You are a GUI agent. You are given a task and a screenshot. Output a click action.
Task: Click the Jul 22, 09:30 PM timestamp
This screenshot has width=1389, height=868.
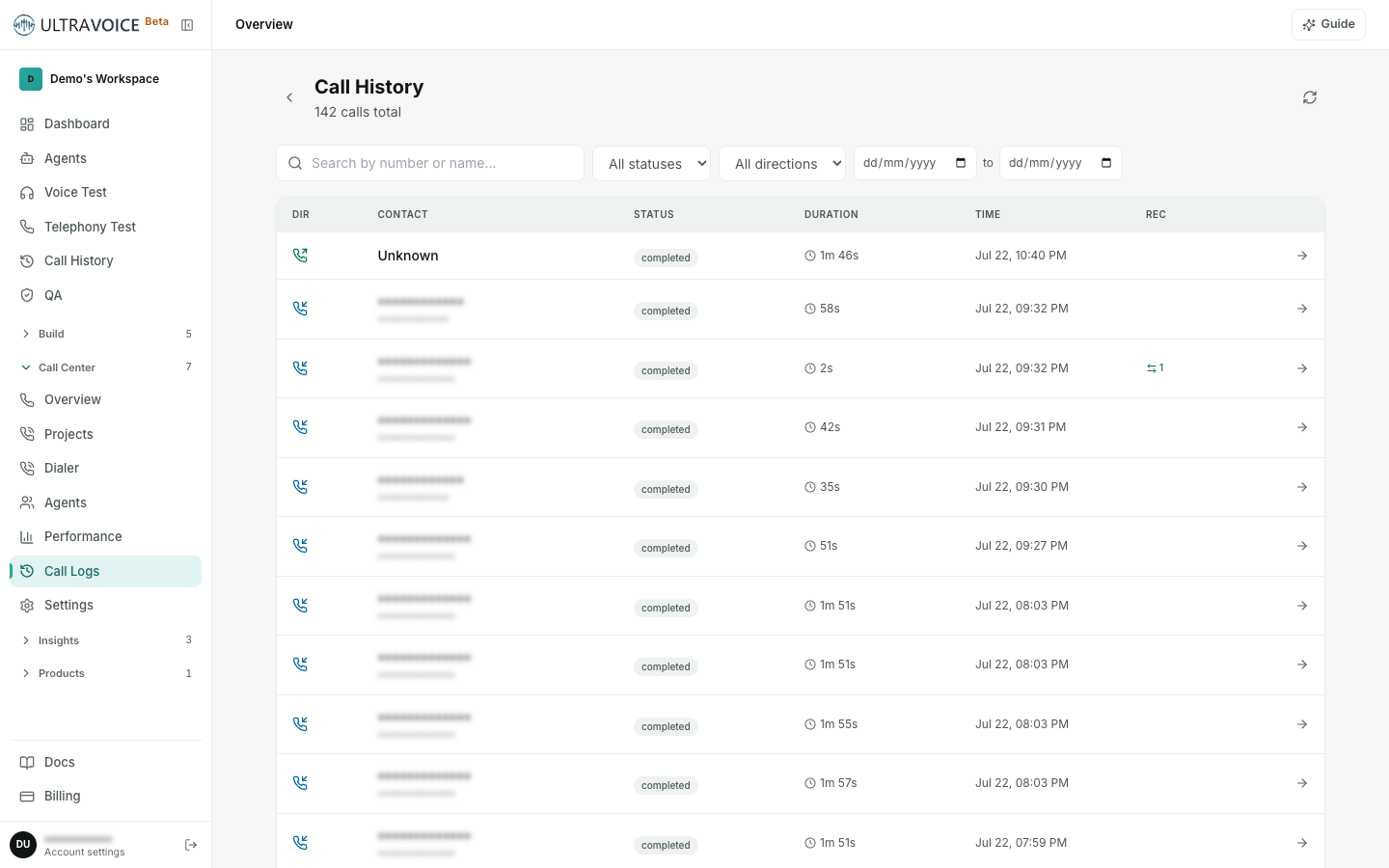click(1021, 487)
